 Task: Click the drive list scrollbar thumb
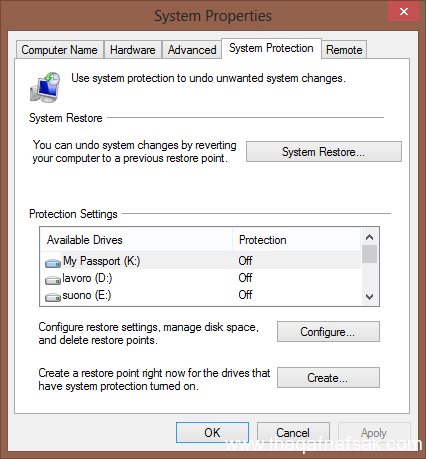click(x=369, y=254)
